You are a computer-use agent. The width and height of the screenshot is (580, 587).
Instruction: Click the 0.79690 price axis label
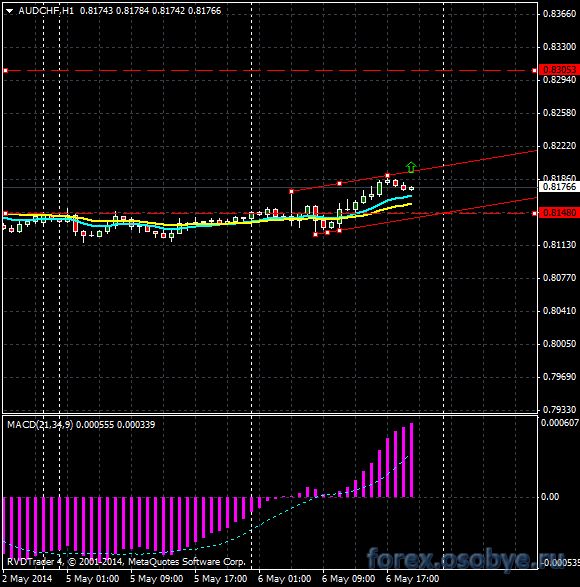coord(559,377)
